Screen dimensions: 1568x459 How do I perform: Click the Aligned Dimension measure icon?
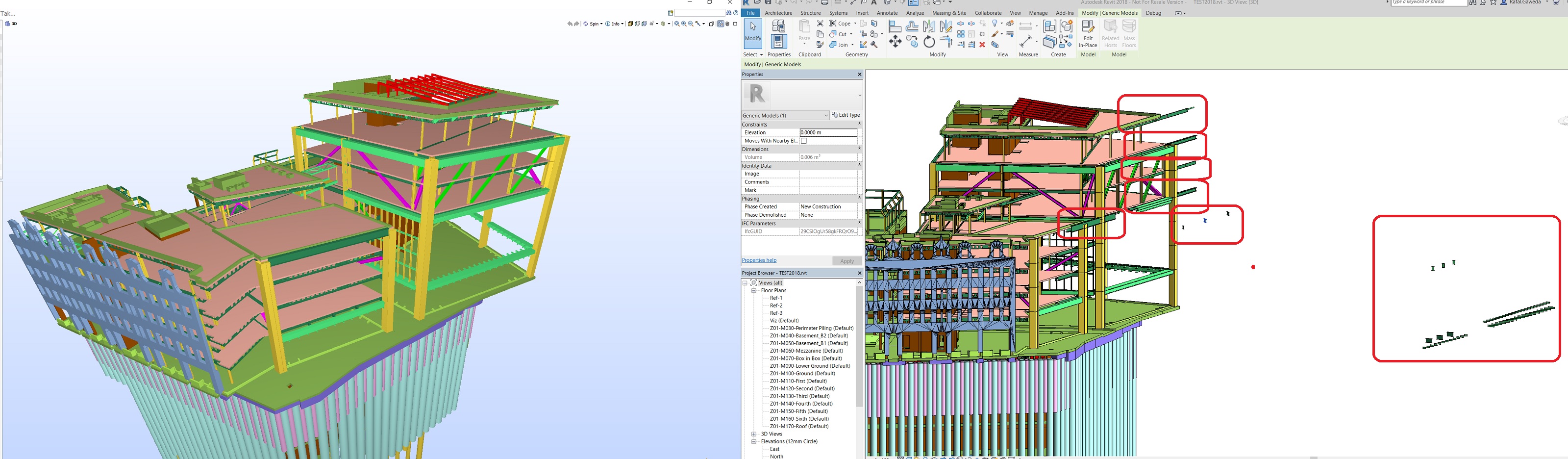tap(1026, 41)
